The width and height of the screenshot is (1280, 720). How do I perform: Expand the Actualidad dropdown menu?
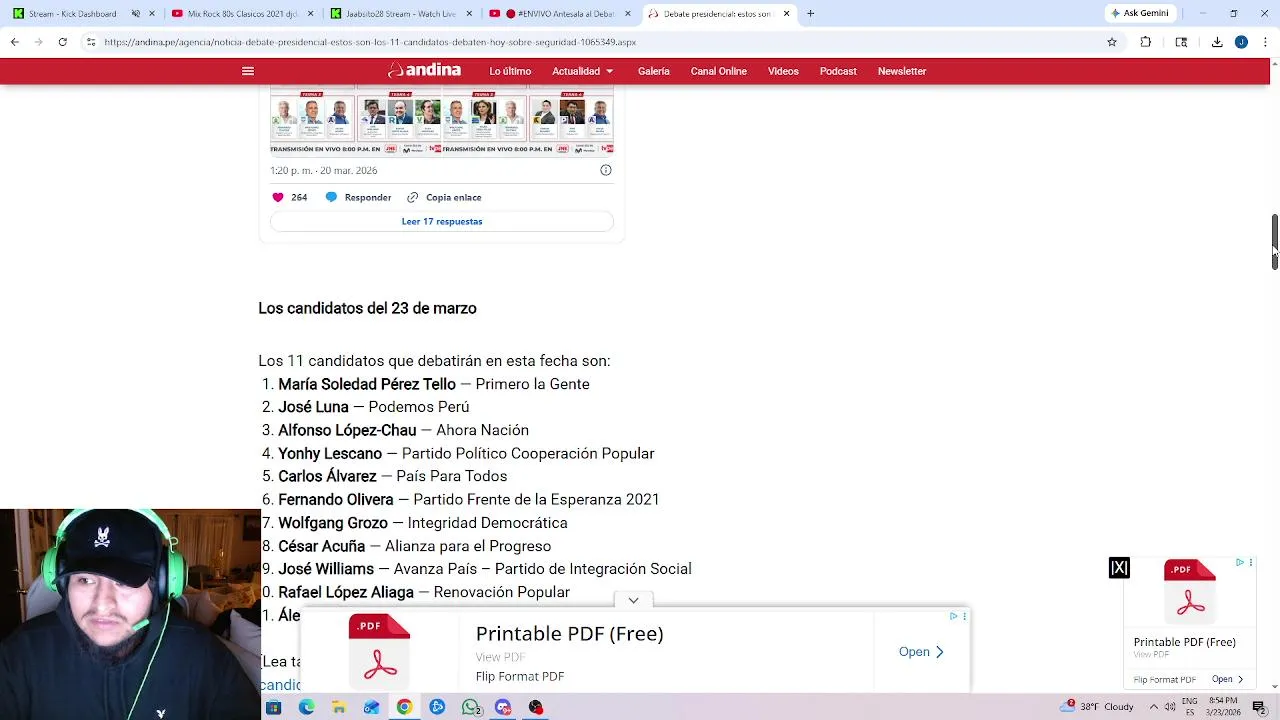tap(583, 71)
